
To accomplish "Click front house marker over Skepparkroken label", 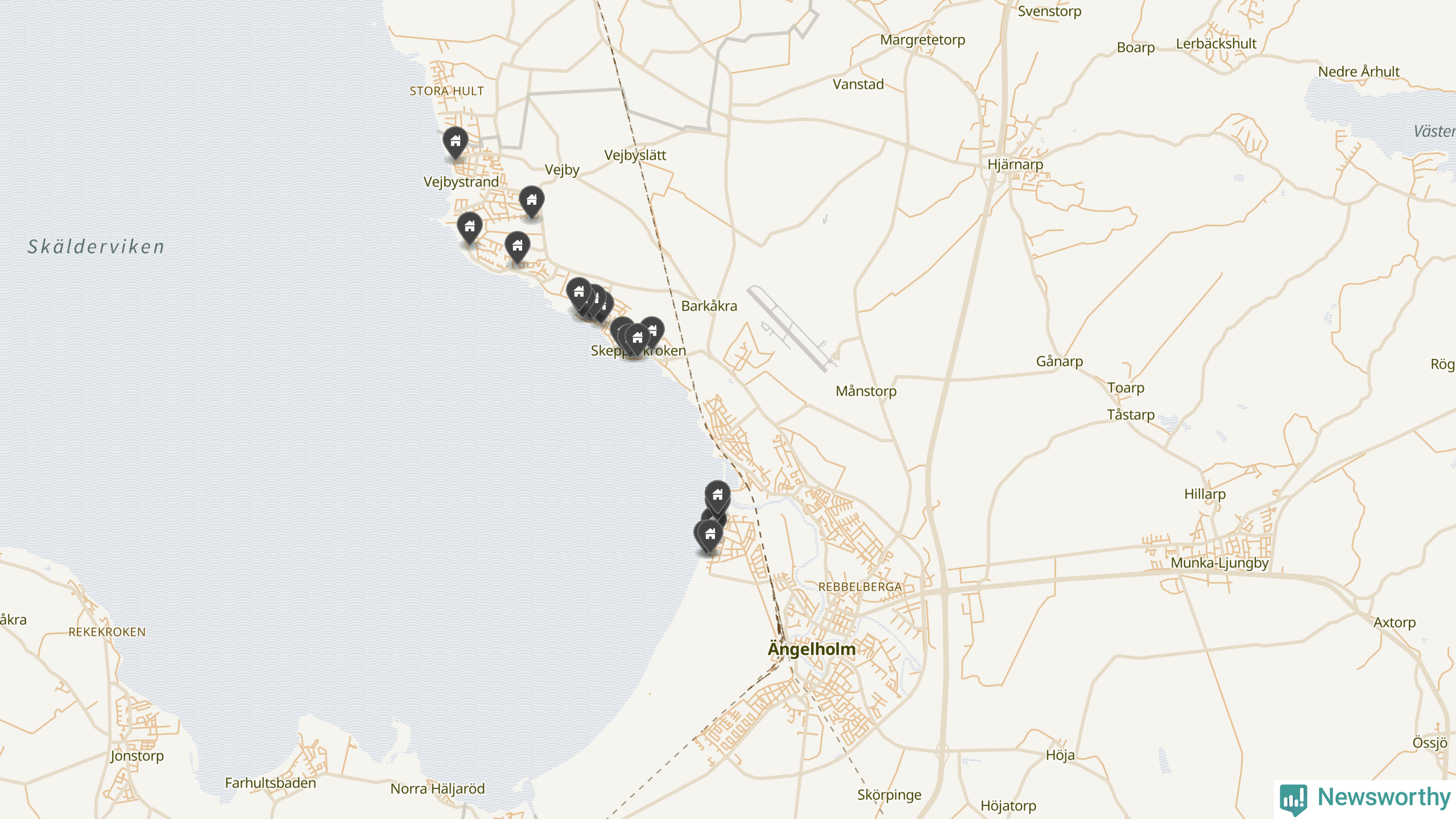I will point(638,340).
